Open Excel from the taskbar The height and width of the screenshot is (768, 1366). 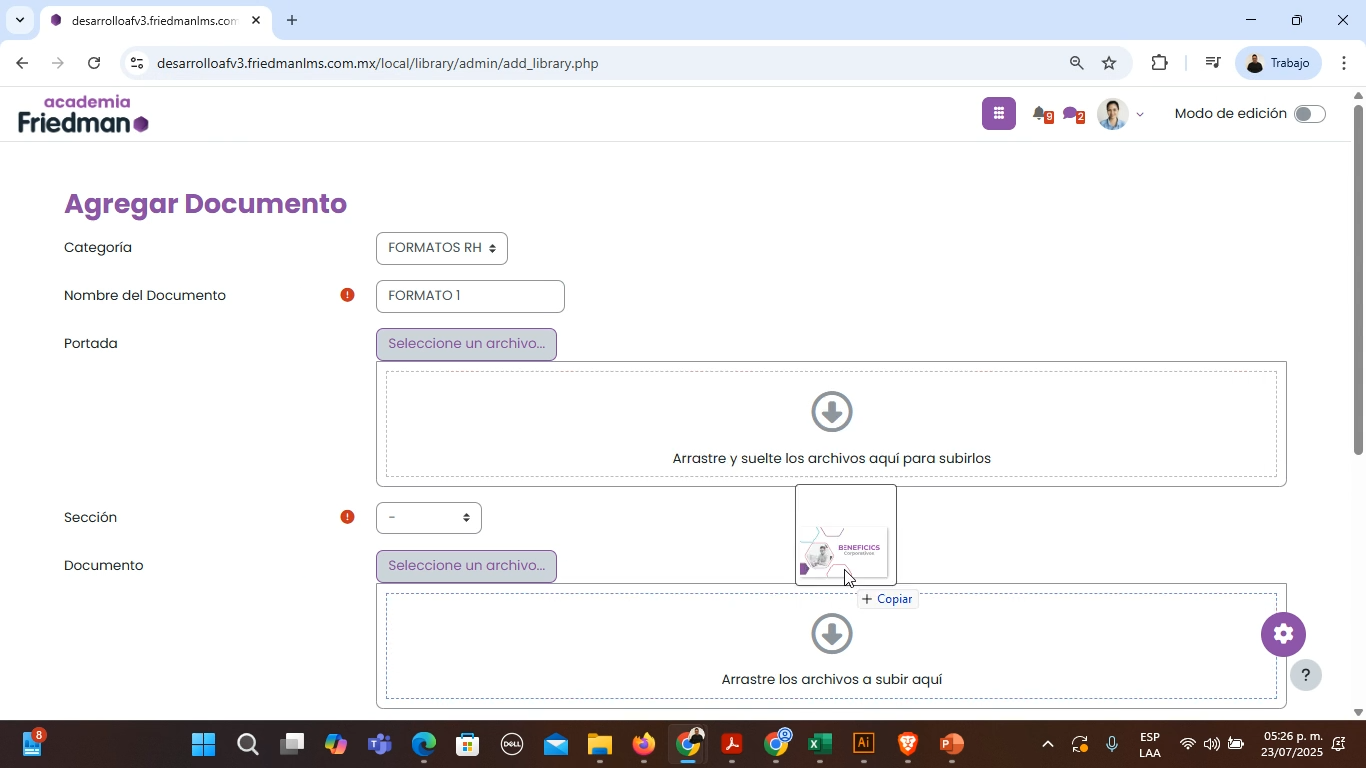click(x=819, y=744)
